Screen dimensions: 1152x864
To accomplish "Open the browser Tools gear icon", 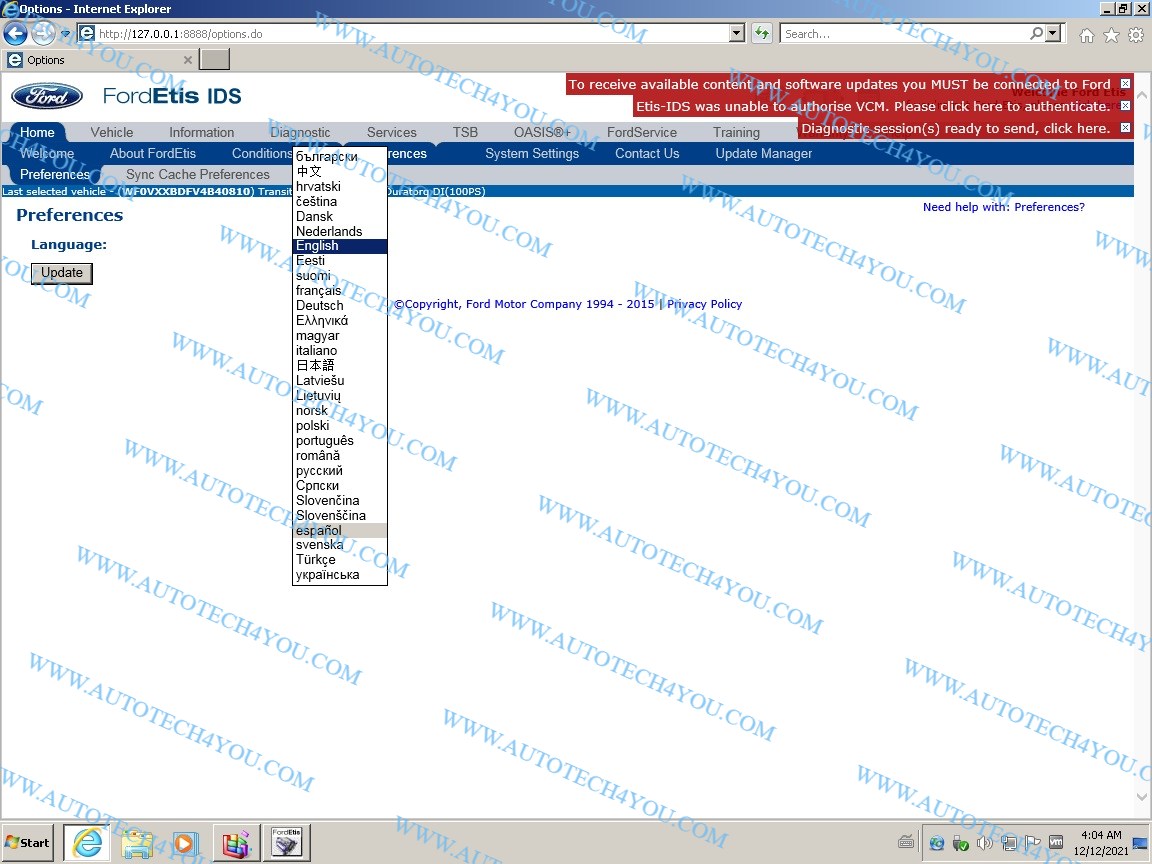I will pos(1136,35).
